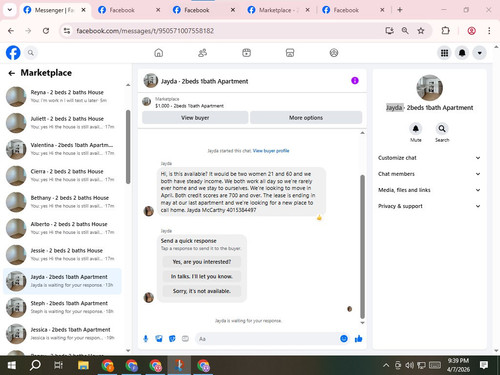Mute this conversation with bell icon
Viewport: 500px width, 375px height.
(416, 129)
